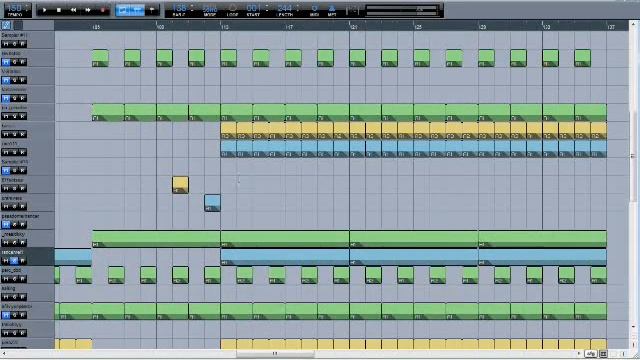
Task: Select the first green clip on the perc_cbd track
Action: point(57,275)
